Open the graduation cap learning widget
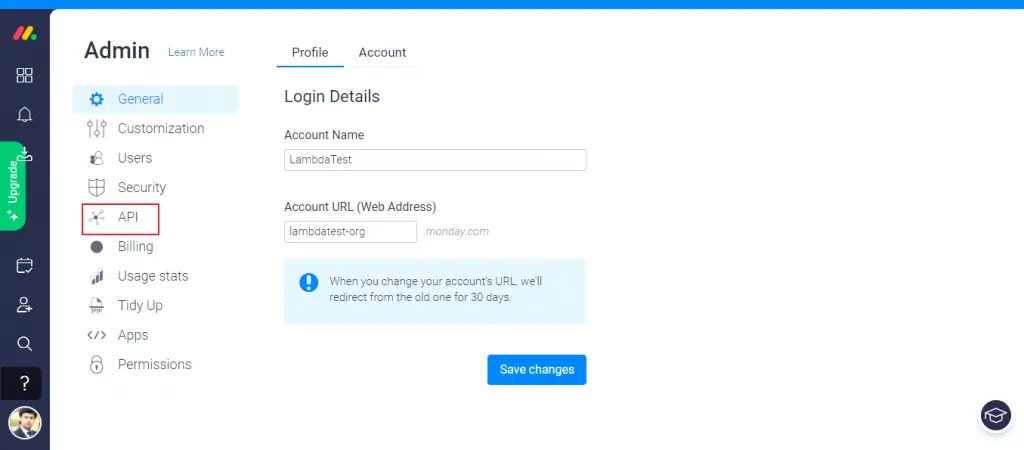Viewport: 1024px width, 450px height. pyautogui.click(x=995, y=415)
